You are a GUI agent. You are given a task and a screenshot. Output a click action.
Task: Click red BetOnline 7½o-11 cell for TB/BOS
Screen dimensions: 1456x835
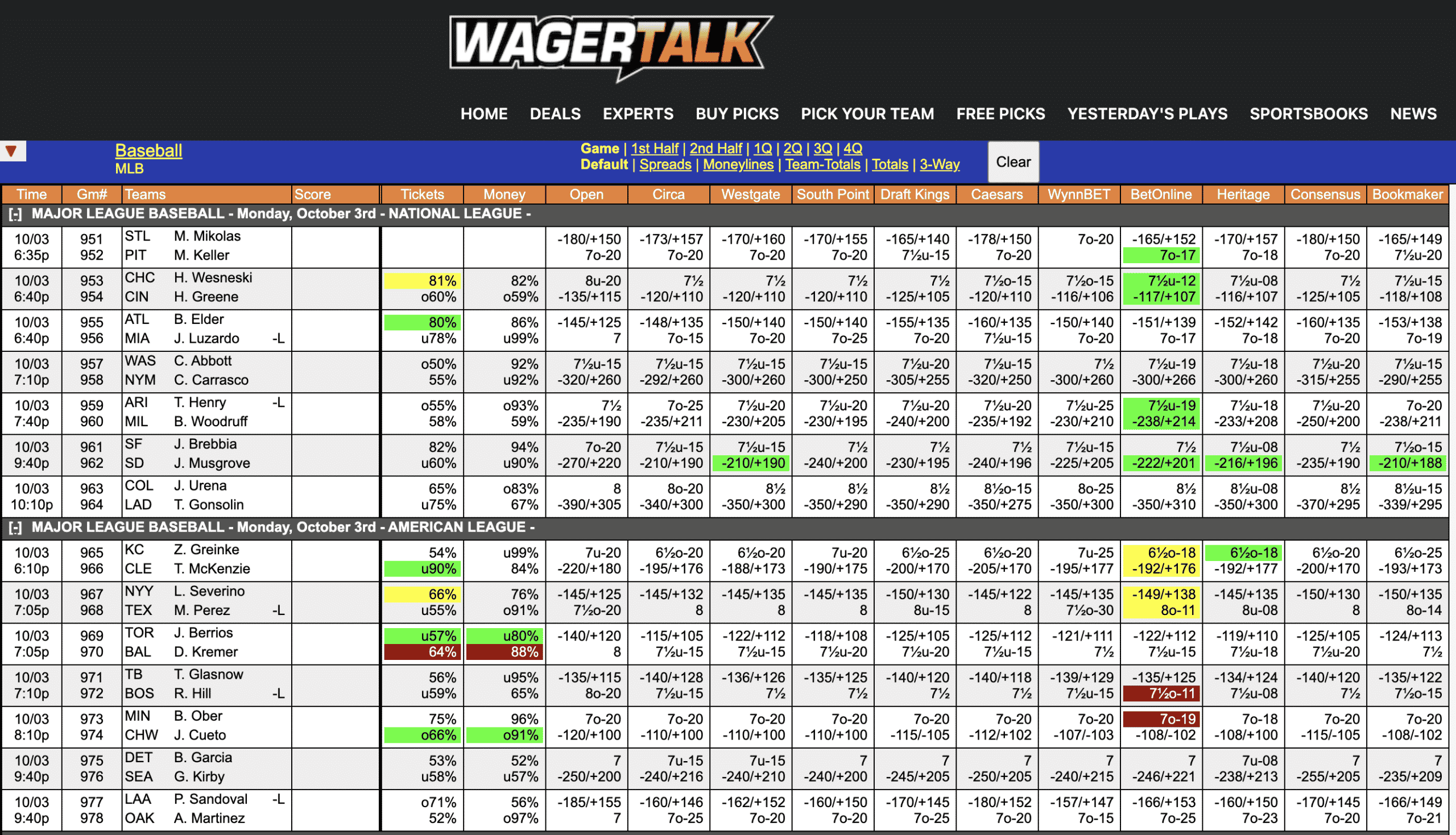click(x=1161, y=693)
